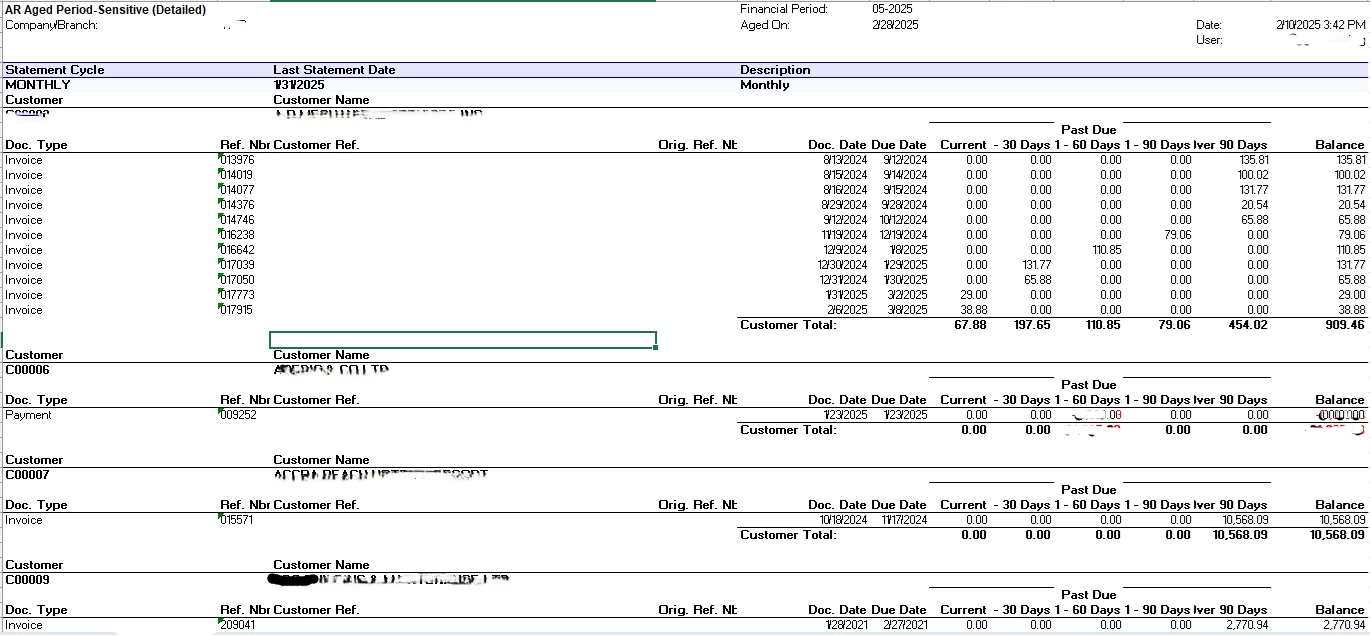Click invoice reference number 014019
Screen dimensions: 1371x636
[x=237, y=175]
